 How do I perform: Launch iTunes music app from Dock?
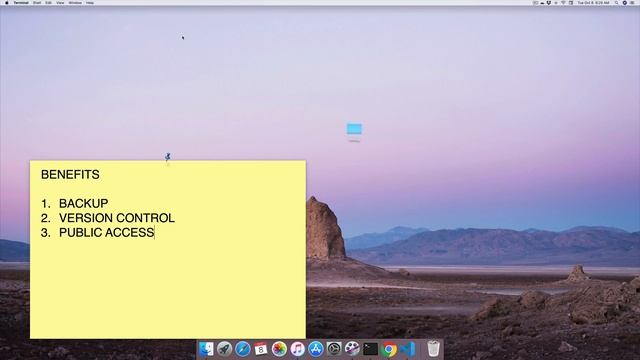coord(298,349)
